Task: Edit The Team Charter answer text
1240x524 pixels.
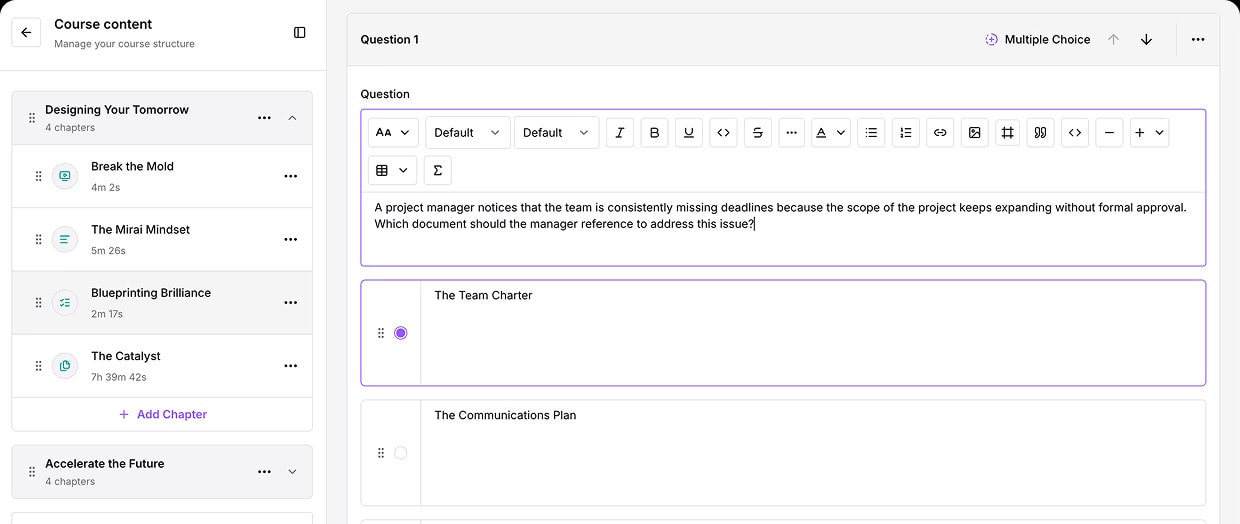Action: coord(813,333)
